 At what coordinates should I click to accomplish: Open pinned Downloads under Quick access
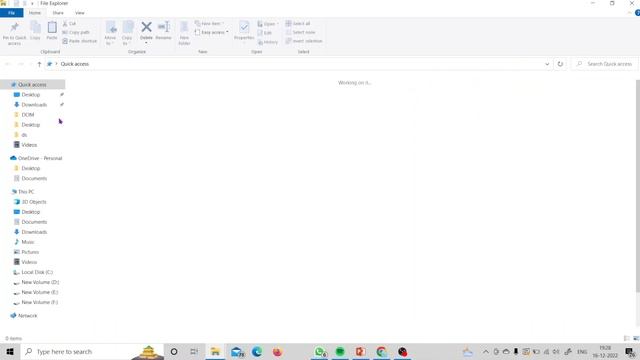pyautogui.click(x=34, y=105)
